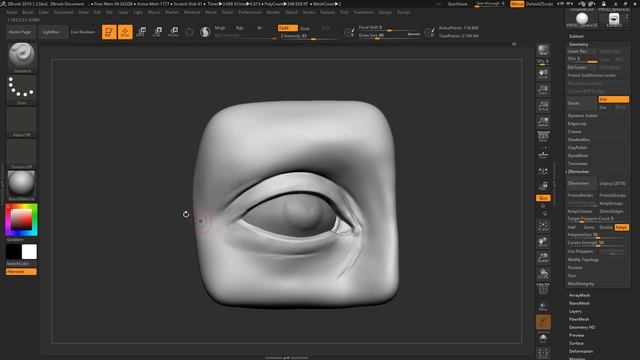
Task: Open the Alpha Off selector
Action: pyautogui.click(x=22, y=122)
